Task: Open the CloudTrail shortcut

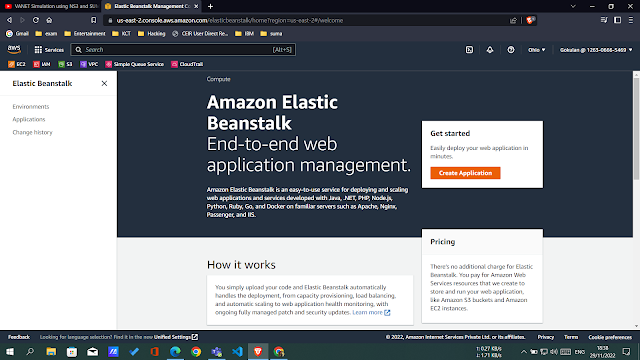Action: pos(187,64)
